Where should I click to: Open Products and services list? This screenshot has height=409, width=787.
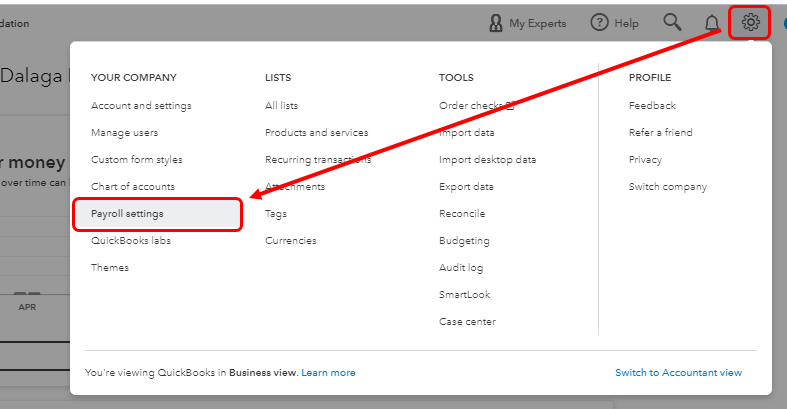(x=316, y=133)
